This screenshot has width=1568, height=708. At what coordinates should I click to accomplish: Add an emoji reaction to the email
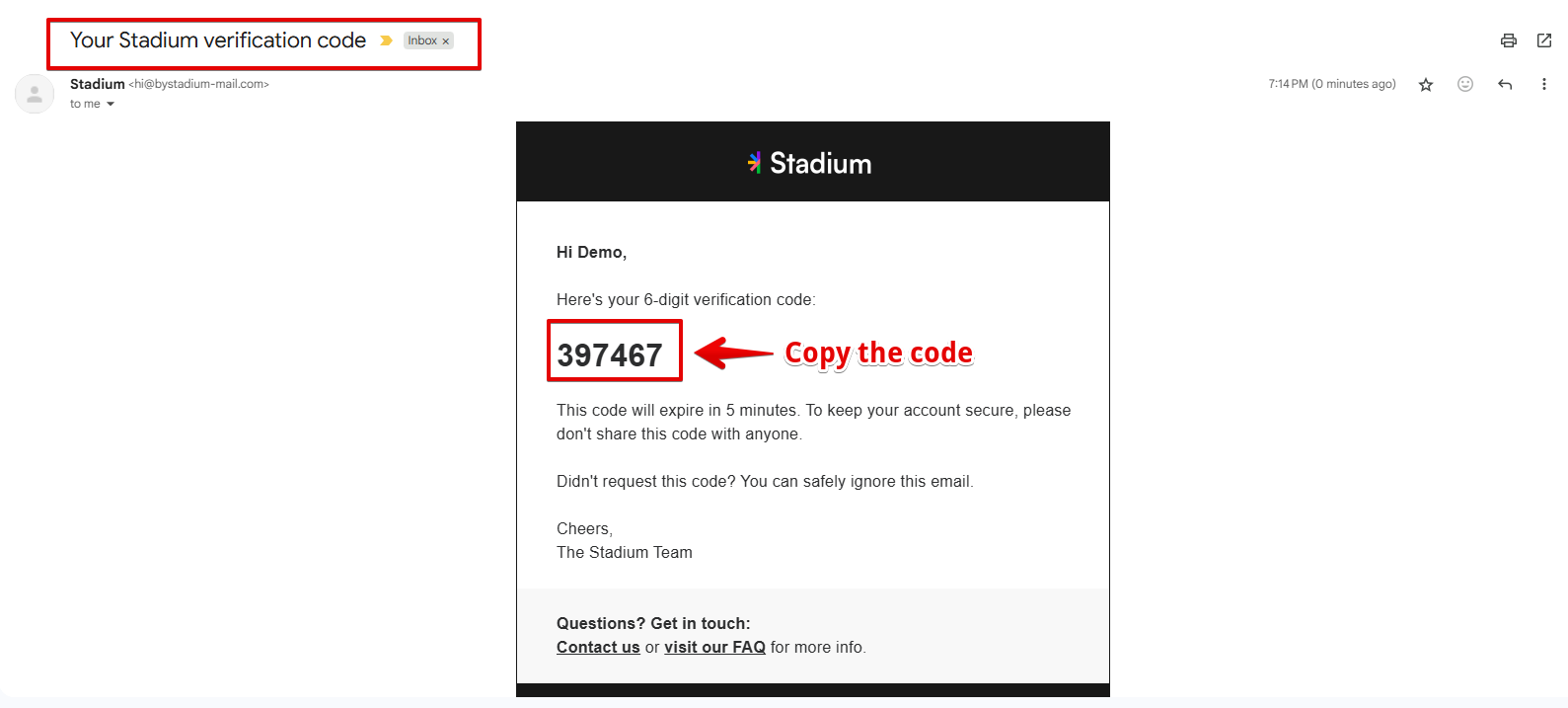1465,84
